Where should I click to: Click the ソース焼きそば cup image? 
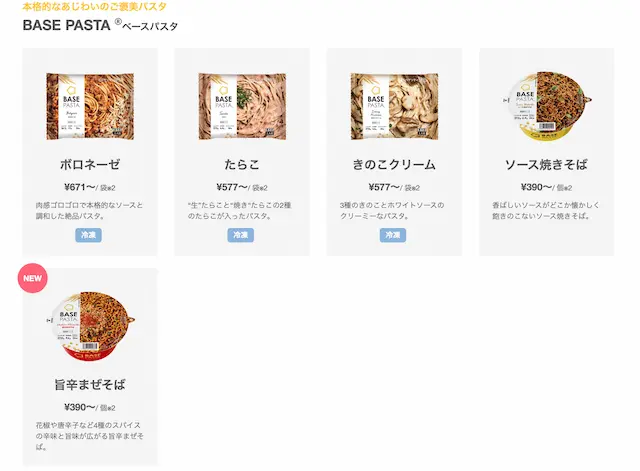coord(547,105)
